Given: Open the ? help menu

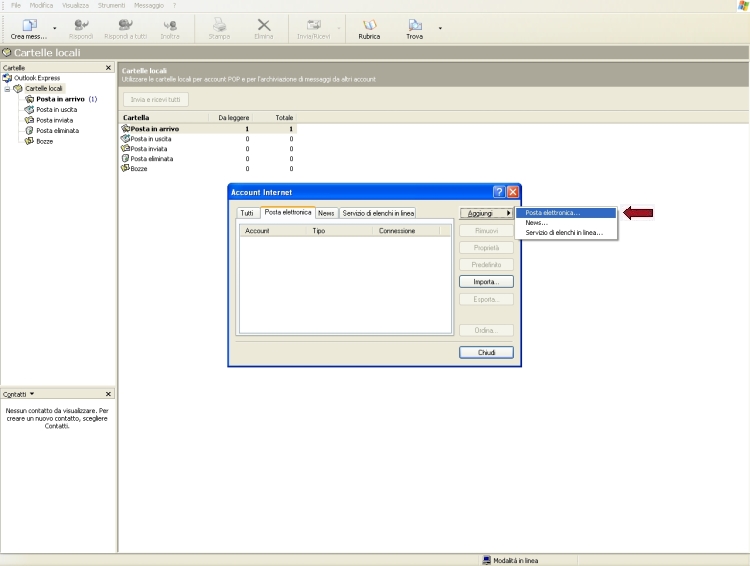Looking at the screenshot, I should tap(175, 6).
